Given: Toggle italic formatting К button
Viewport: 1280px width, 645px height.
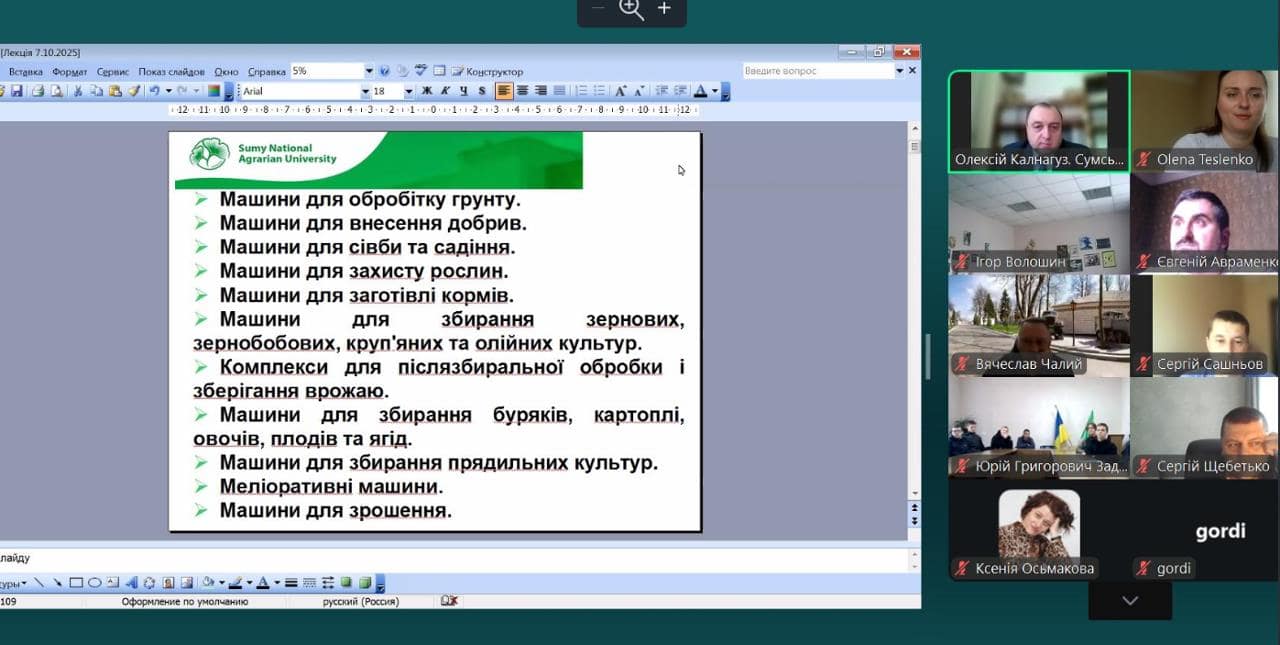Looking at the screenshot, I should coord(445,91).
